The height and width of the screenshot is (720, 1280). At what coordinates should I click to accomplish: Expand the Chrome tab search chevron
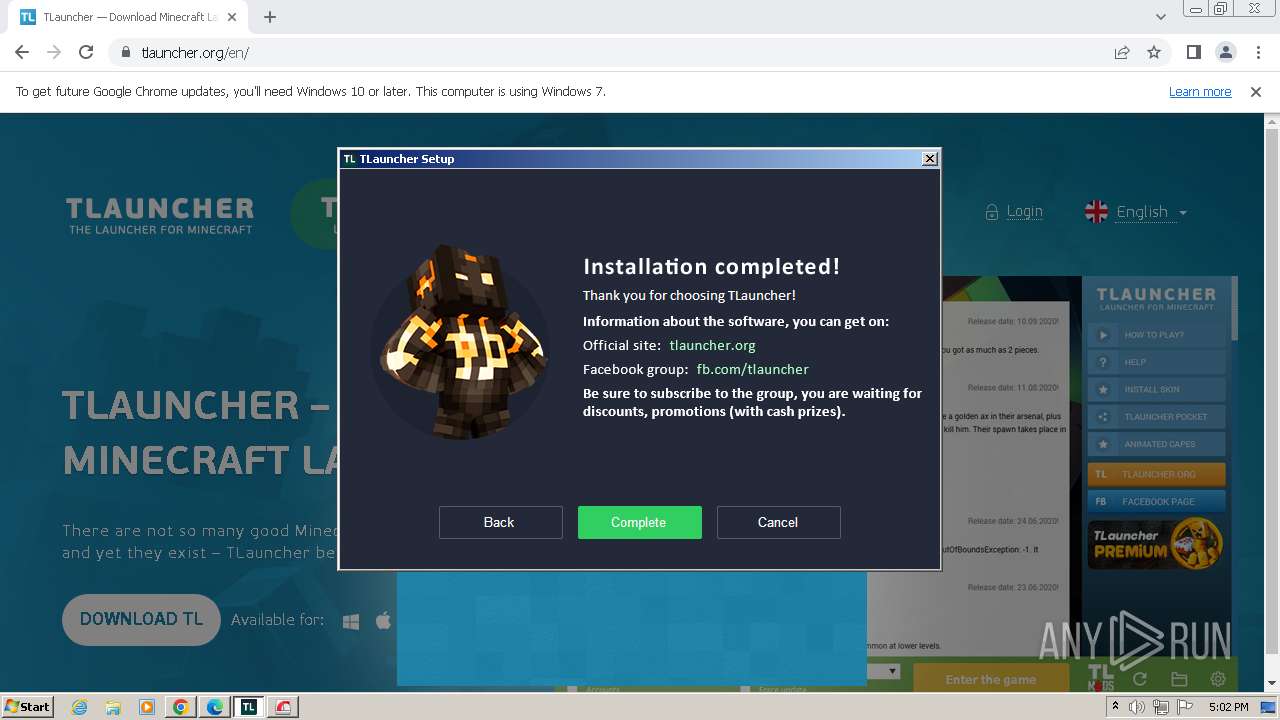click(1160, 17)
